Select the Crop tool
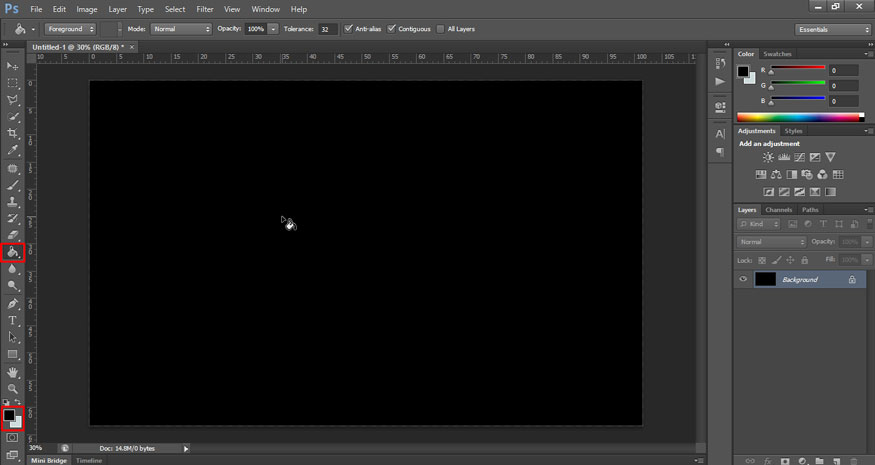The height and width of the screenshot is (465, 875). (13, 133)
